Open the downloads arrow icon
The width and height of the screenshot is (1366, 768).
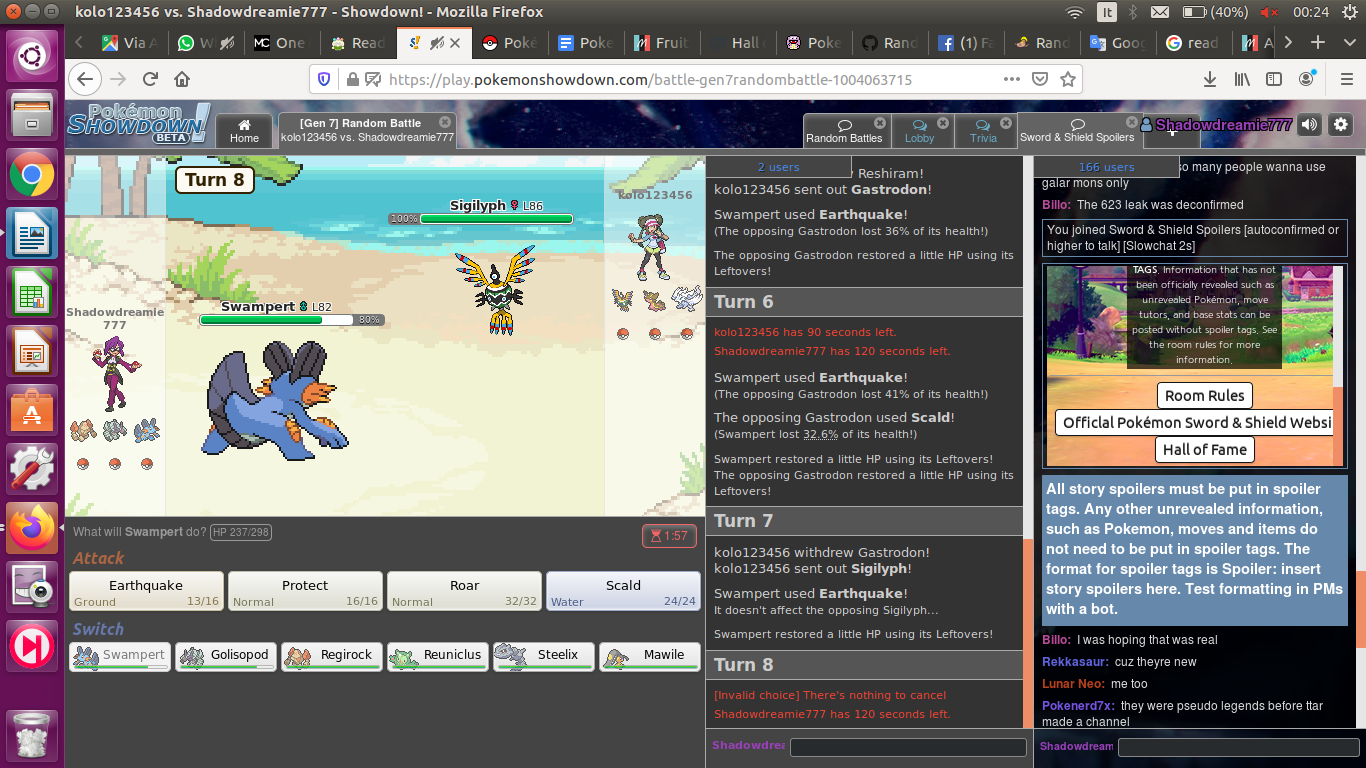(1210, 79)
